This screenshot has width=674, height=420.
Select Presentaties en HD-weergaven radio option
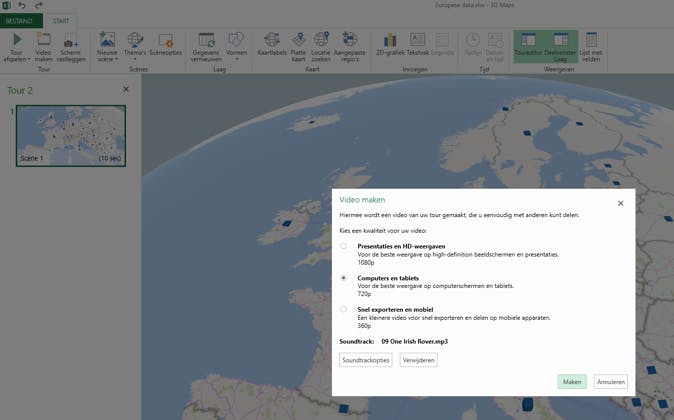coord(343,246)
